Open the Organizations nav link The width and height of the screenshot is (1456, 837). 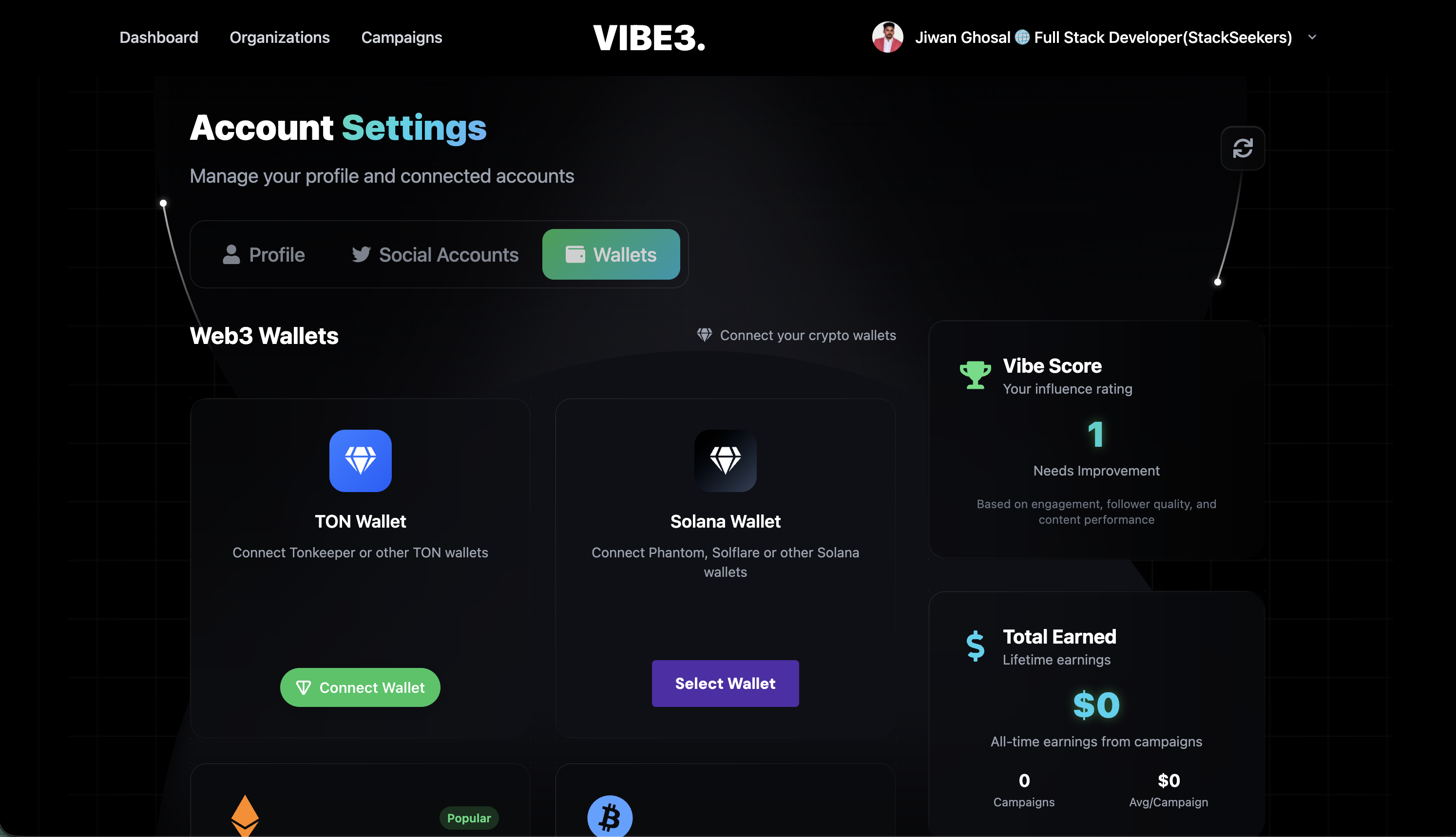click(279, 38)
